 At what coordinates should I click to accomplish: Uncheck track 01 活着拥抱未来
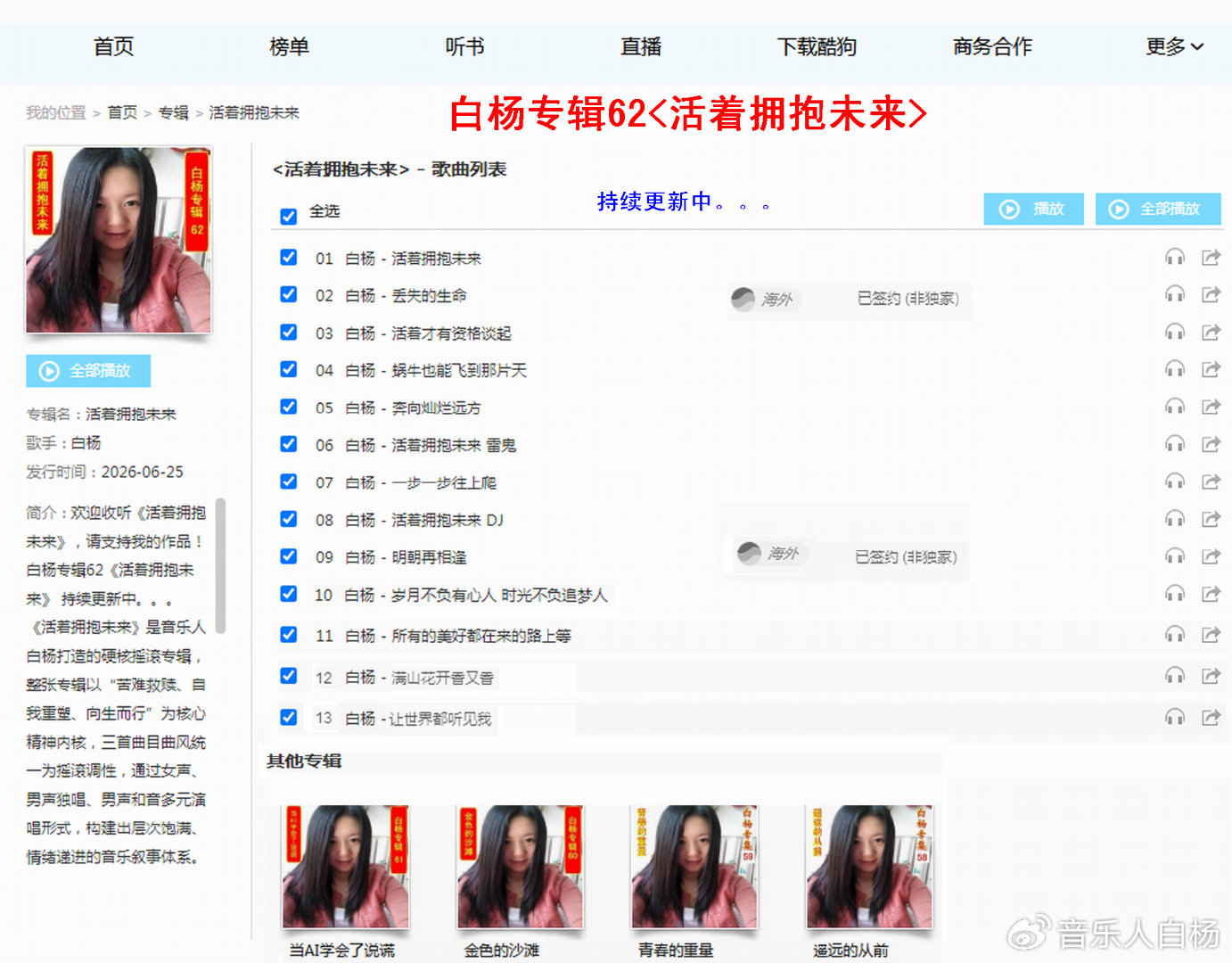coord(288,257)
